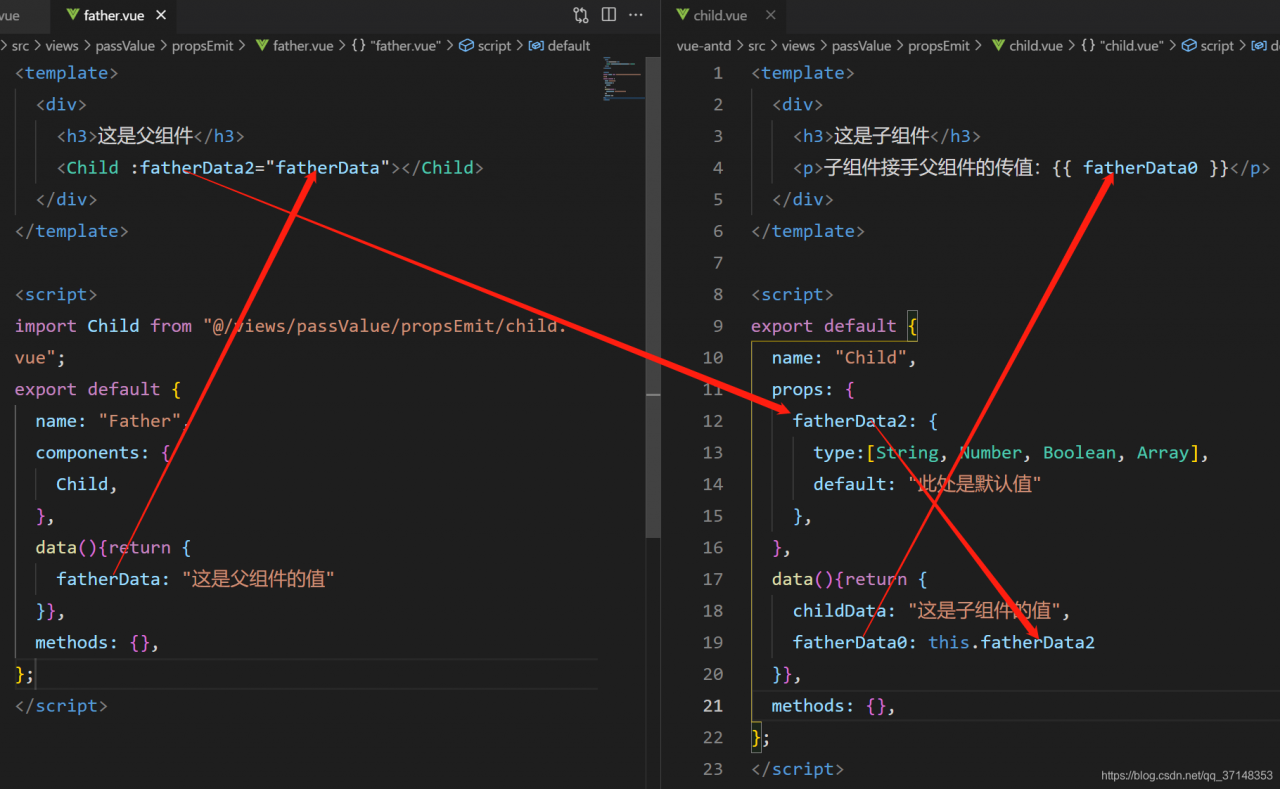Image resolution: width=1280 pixels, height=789 pixels.
Task: Open the compare changes icon in father.vue toolbar
Action: [x=581, y=15]
